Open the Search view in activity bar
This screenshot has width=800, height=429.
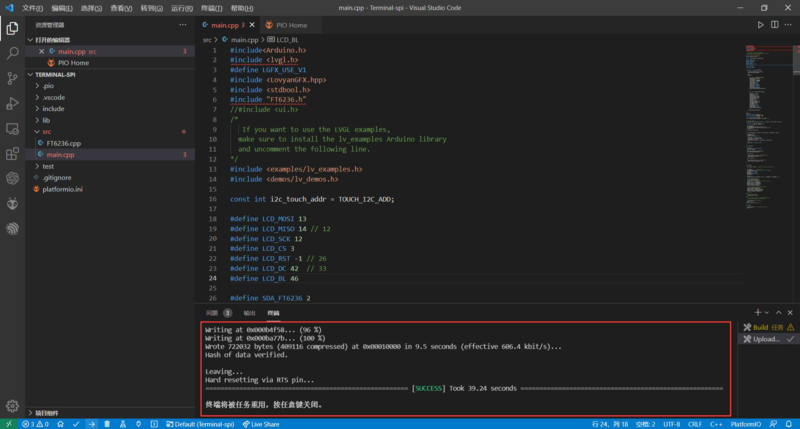coord(12,53)
